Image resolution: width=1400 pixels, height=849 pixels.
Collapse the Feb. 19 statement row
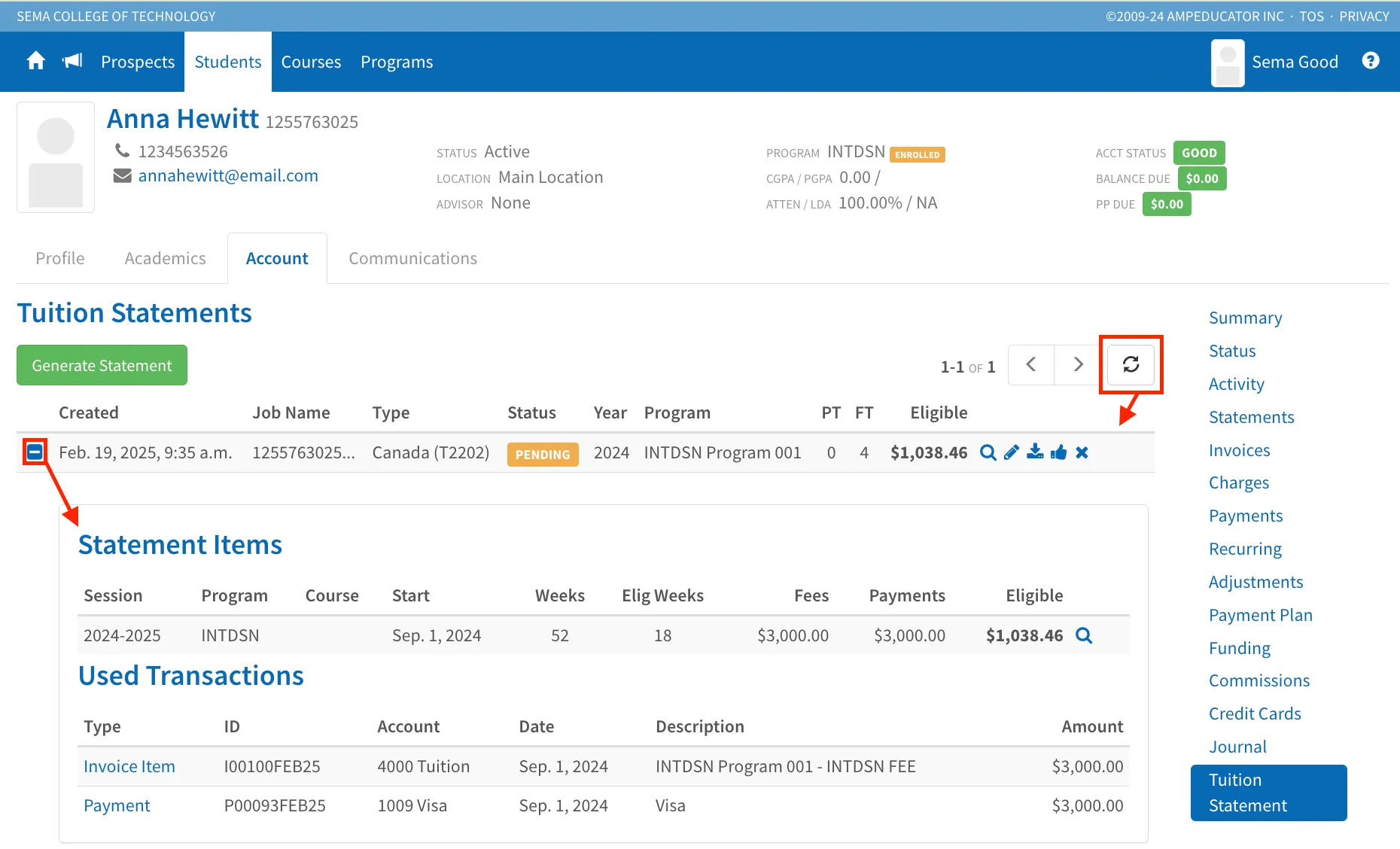click(x=35, y=452)
